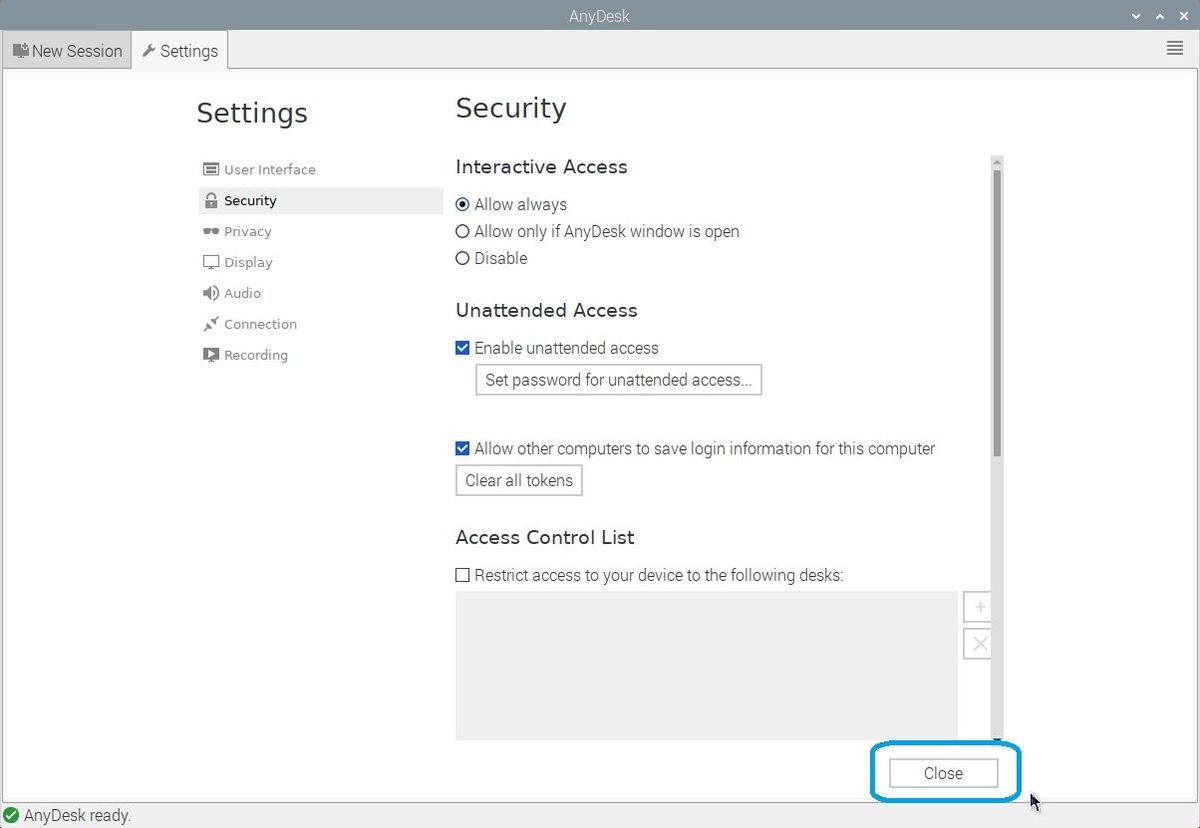Click the Recording icon in sidebar
1200x828 pixels.
click(x=210, y=355)
